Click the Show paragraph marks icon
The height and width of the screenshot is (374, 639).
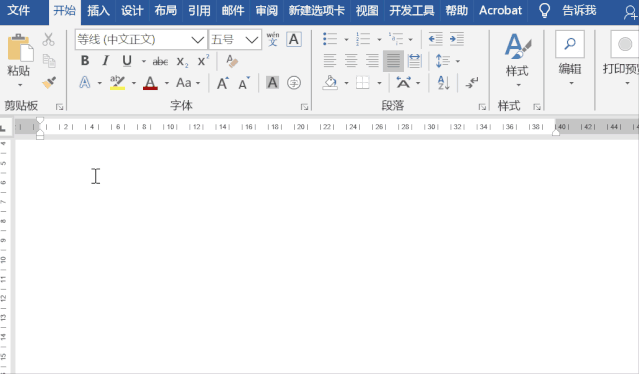click(472, 83)
